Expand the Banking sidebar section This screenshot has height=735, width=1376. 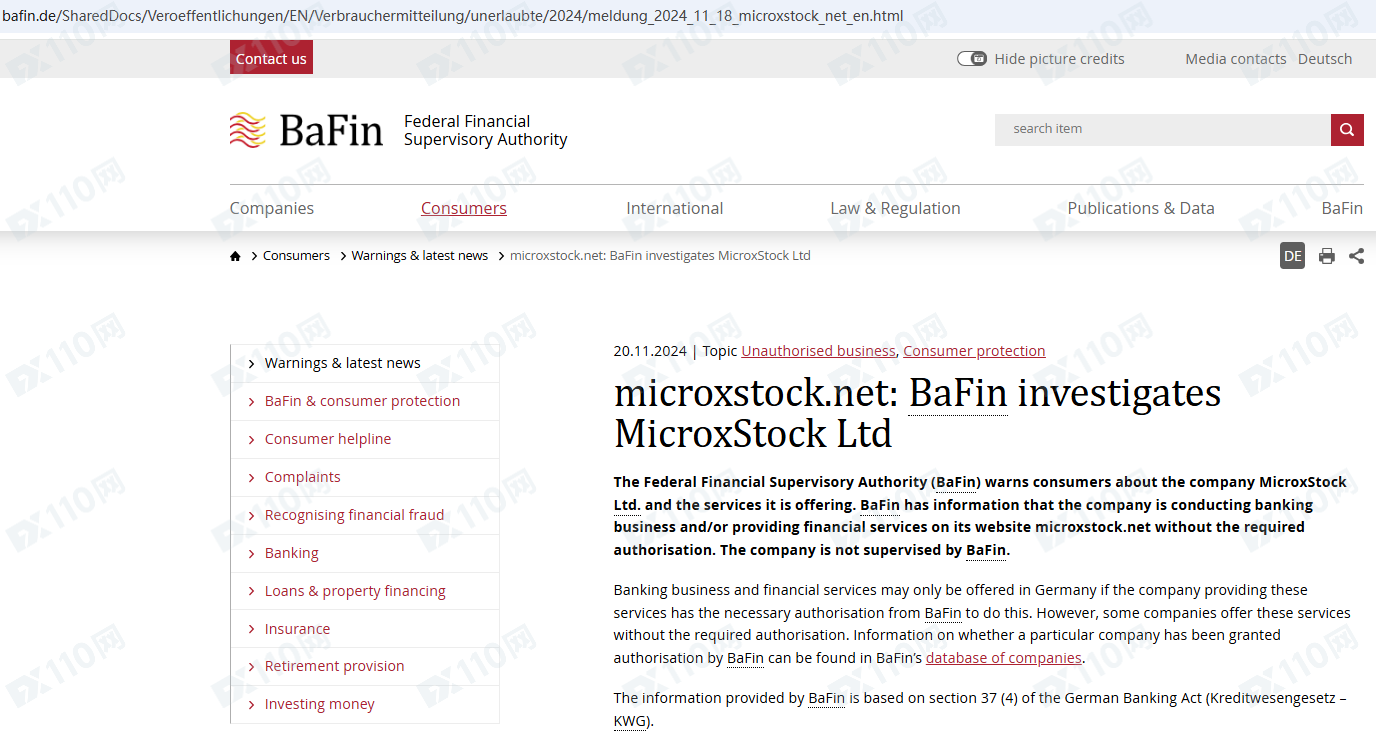point(291,553)
